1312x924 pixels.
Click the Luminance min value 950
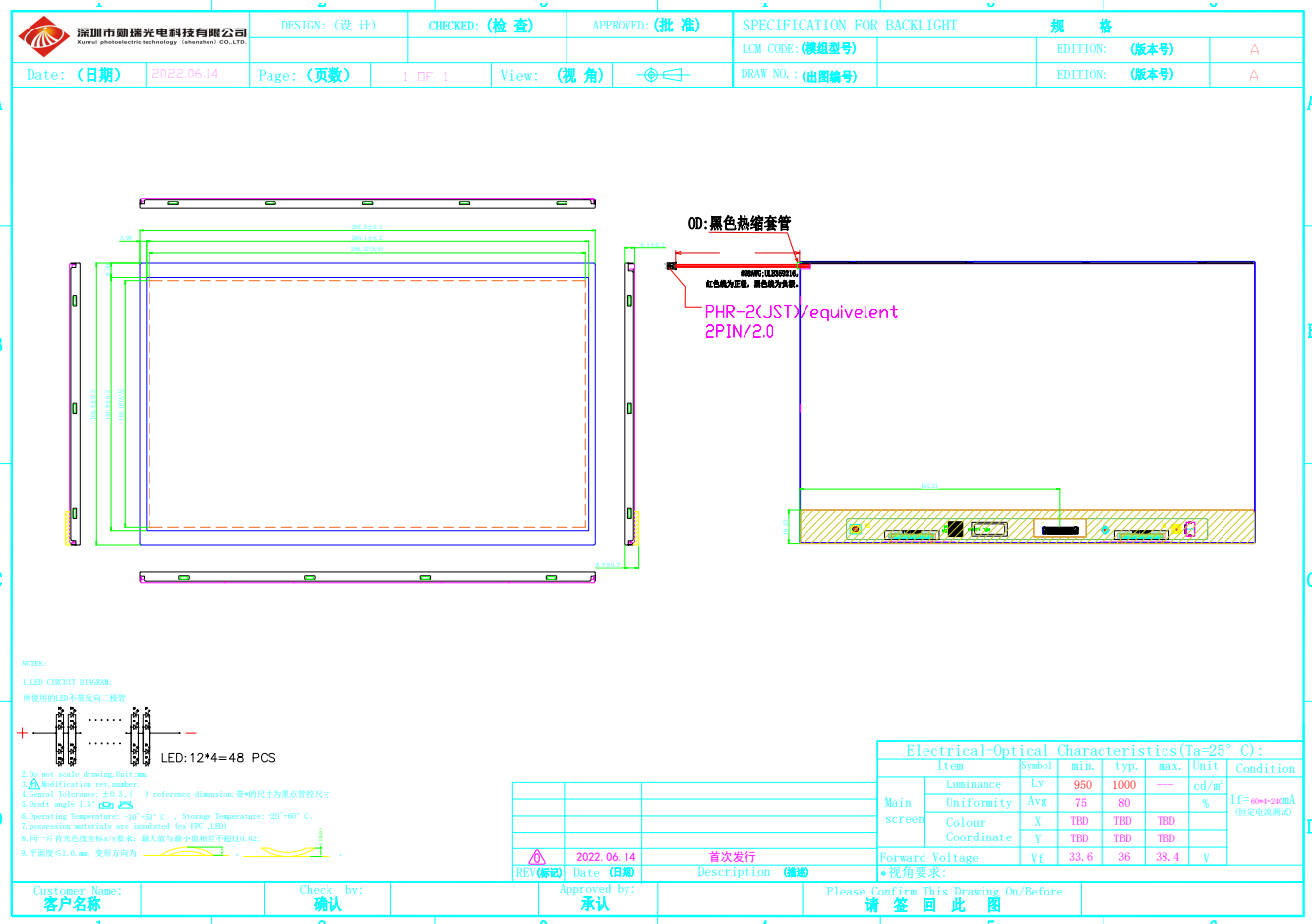click(x=1082, y=785)
